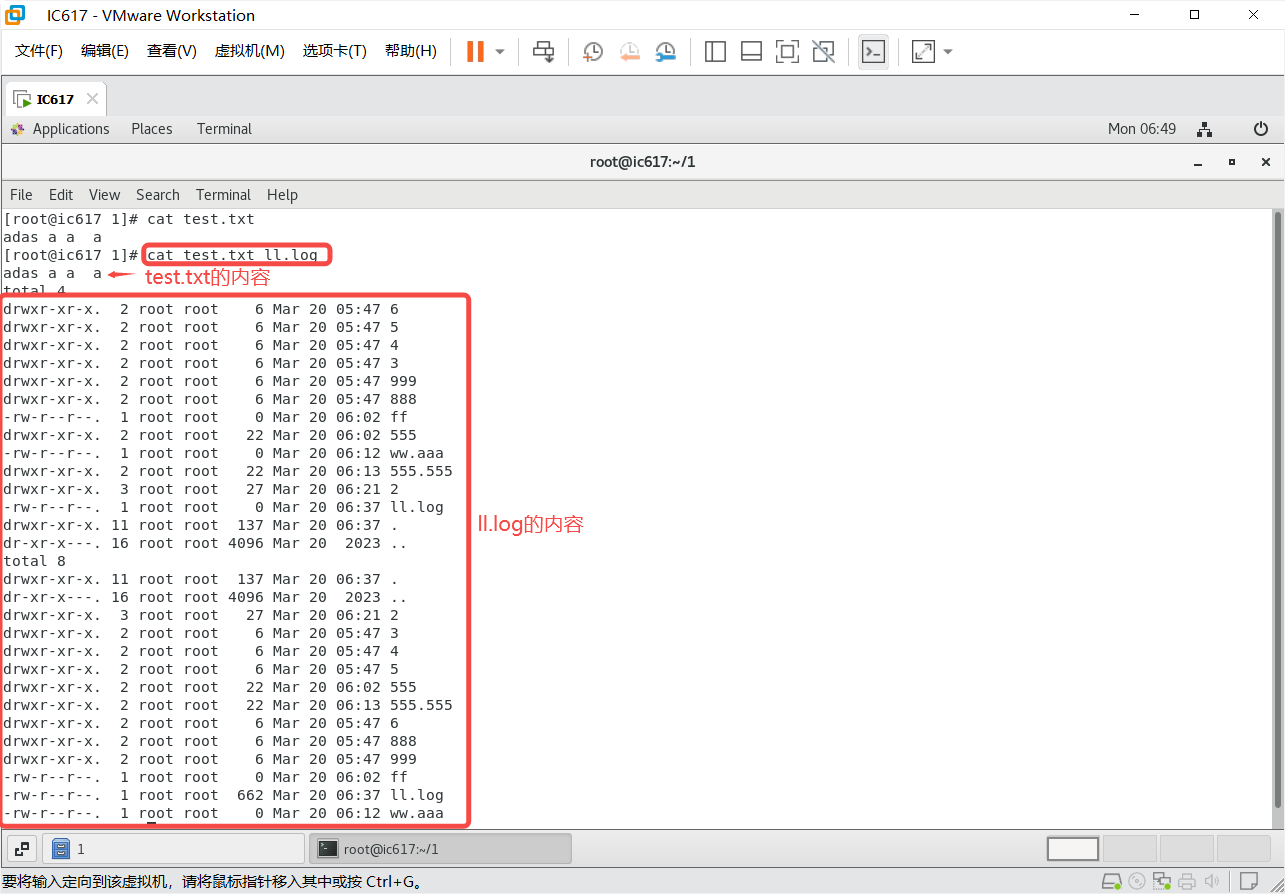Maximize the root@ic617 terminal window

1232,162
